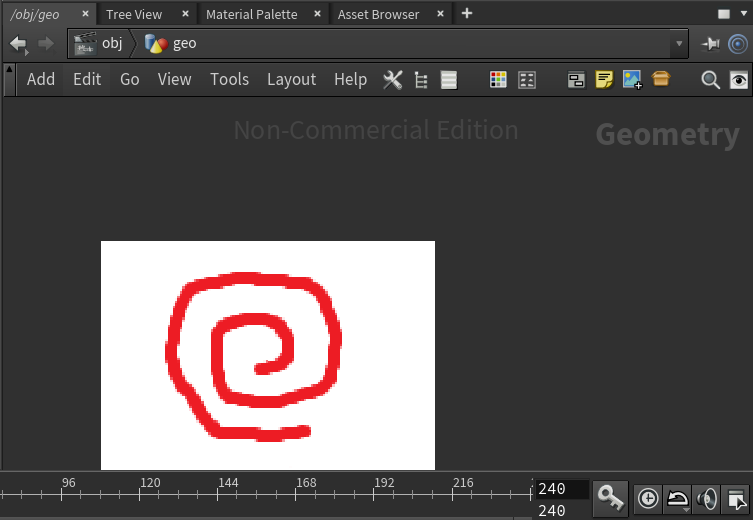Toggle the eye display options

click(x=739, y=80)
